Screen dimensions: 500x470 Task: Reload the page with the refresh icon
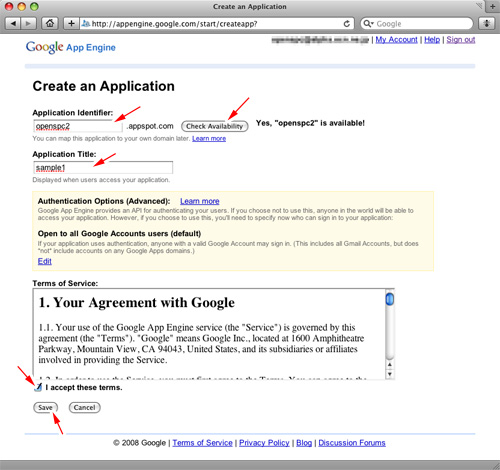point(347,24)
